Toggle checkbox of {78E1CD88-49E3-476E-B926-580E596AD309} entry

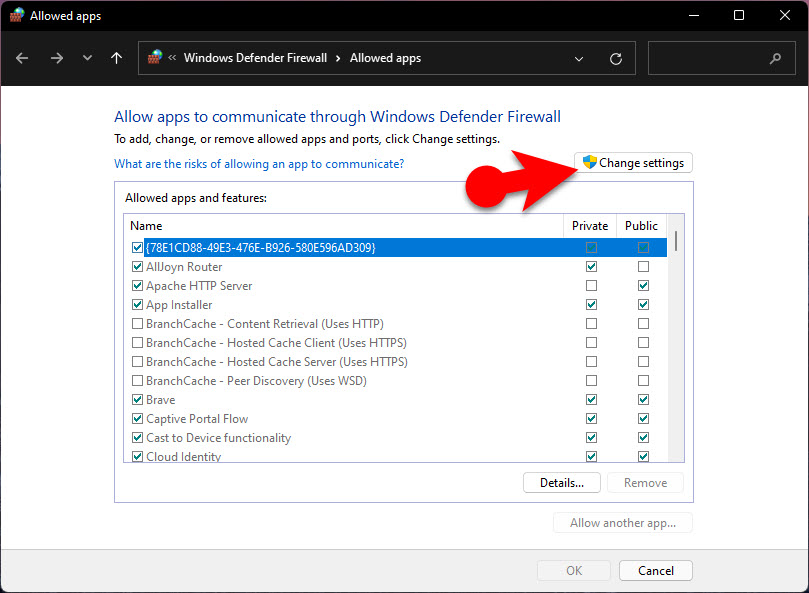click(137, 248)
